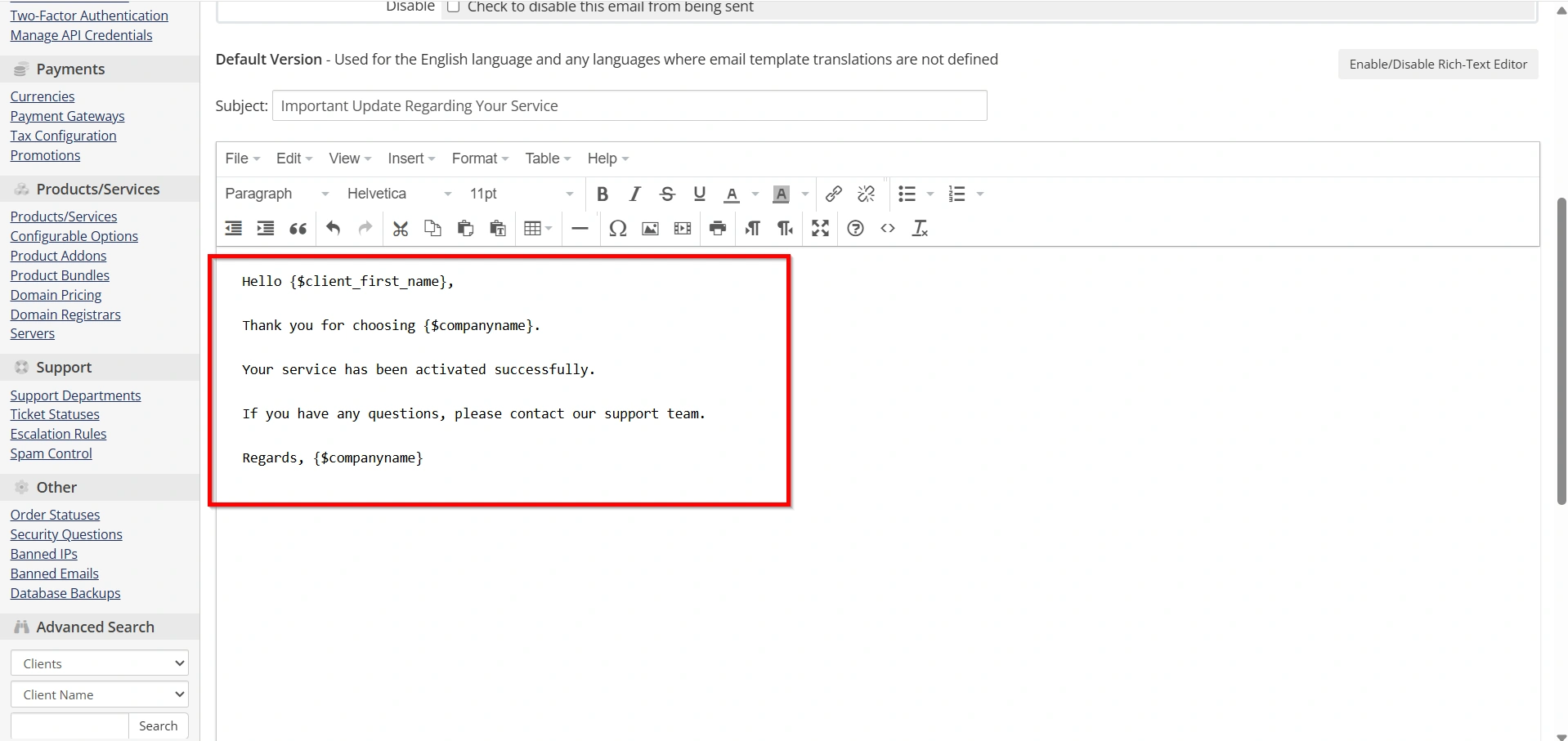
Task: Apply italic formatting
Action: click(x=634, y=194)
